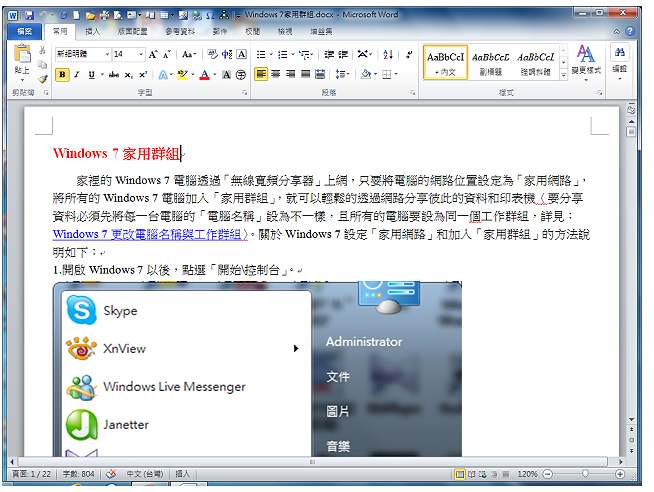Click the Paste (貼上) clipboard icon

tap(22, 54)
